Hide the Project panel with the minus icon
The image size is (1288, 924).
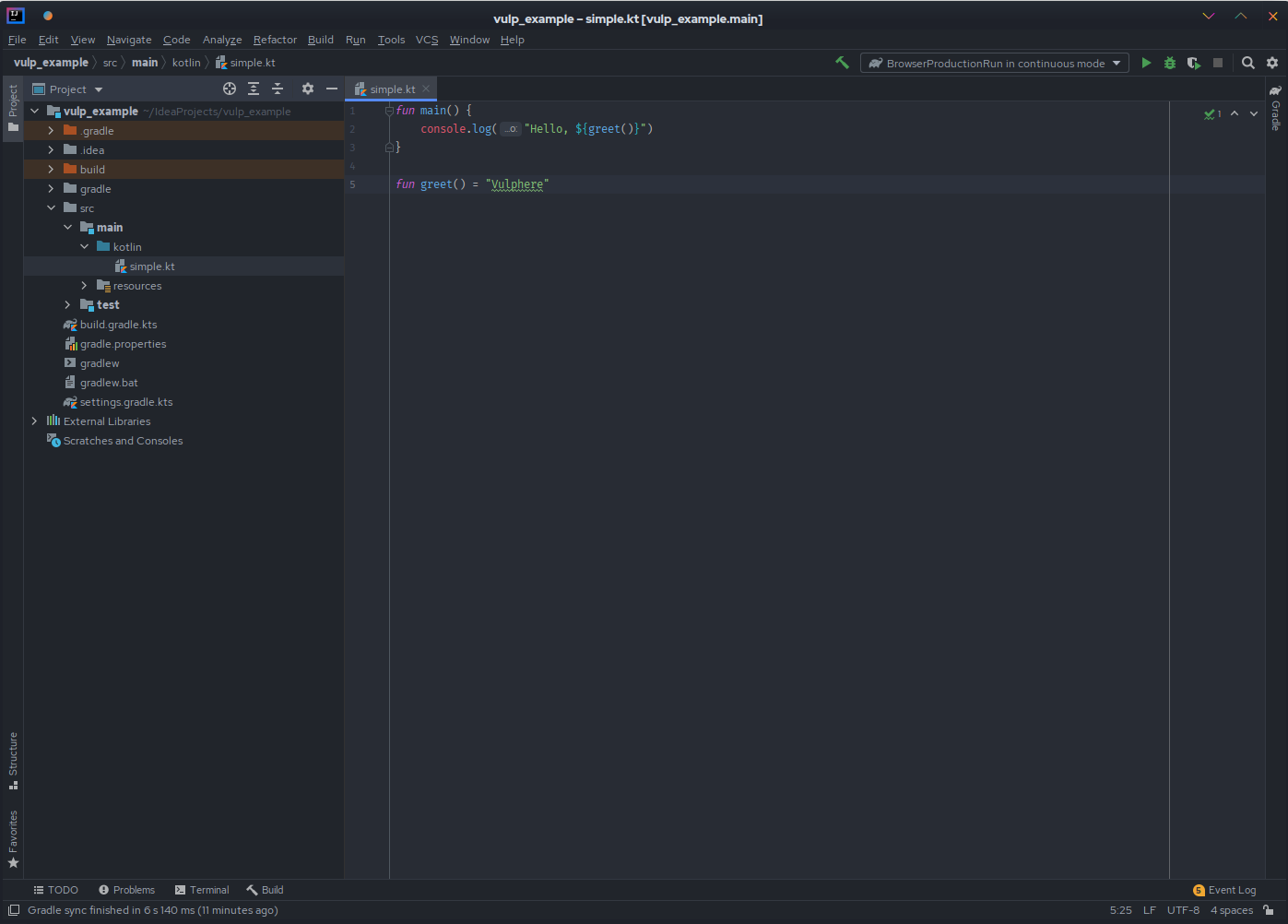coord(332,89)
